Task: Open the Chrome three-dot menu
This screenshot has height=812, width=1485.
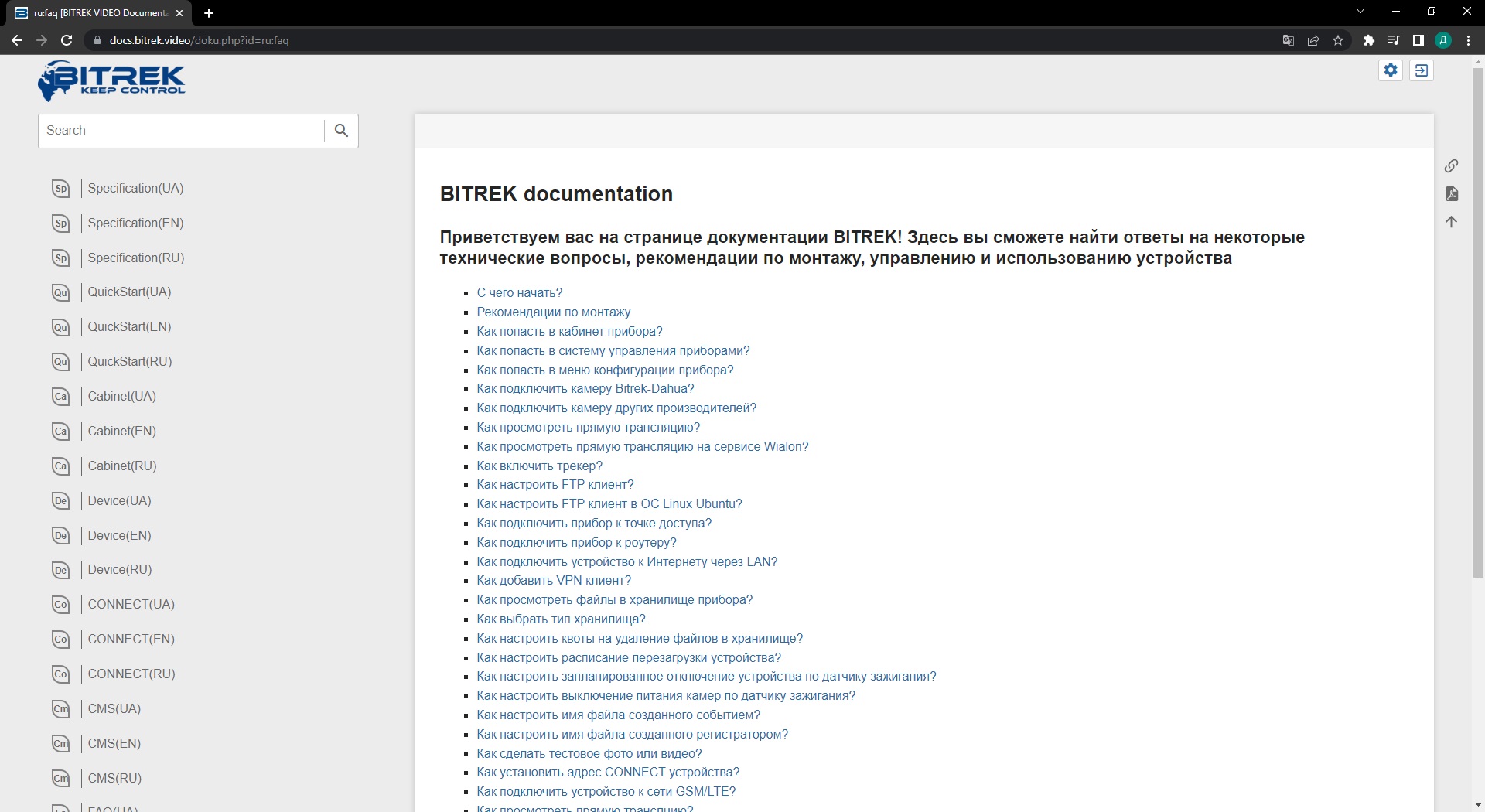Action: pyautogui.click(x=1468, y=40)
